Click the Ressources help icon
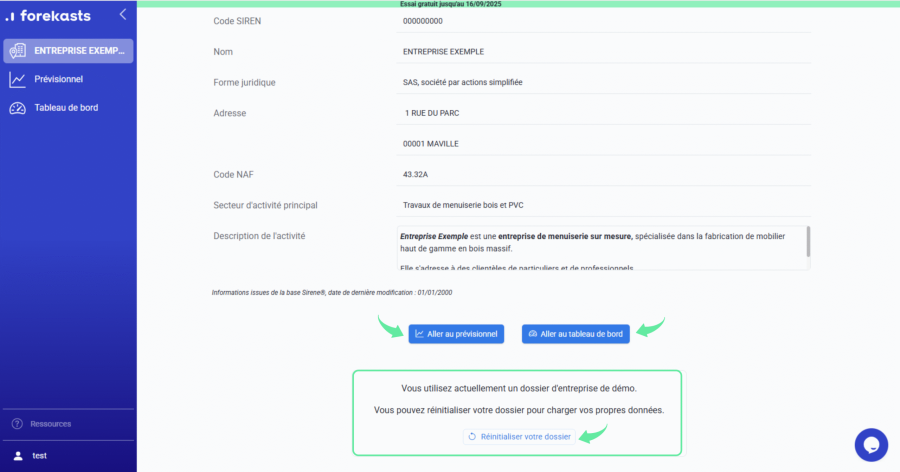Viewport: 900px width, 472px height. click(x=17, y=424)
